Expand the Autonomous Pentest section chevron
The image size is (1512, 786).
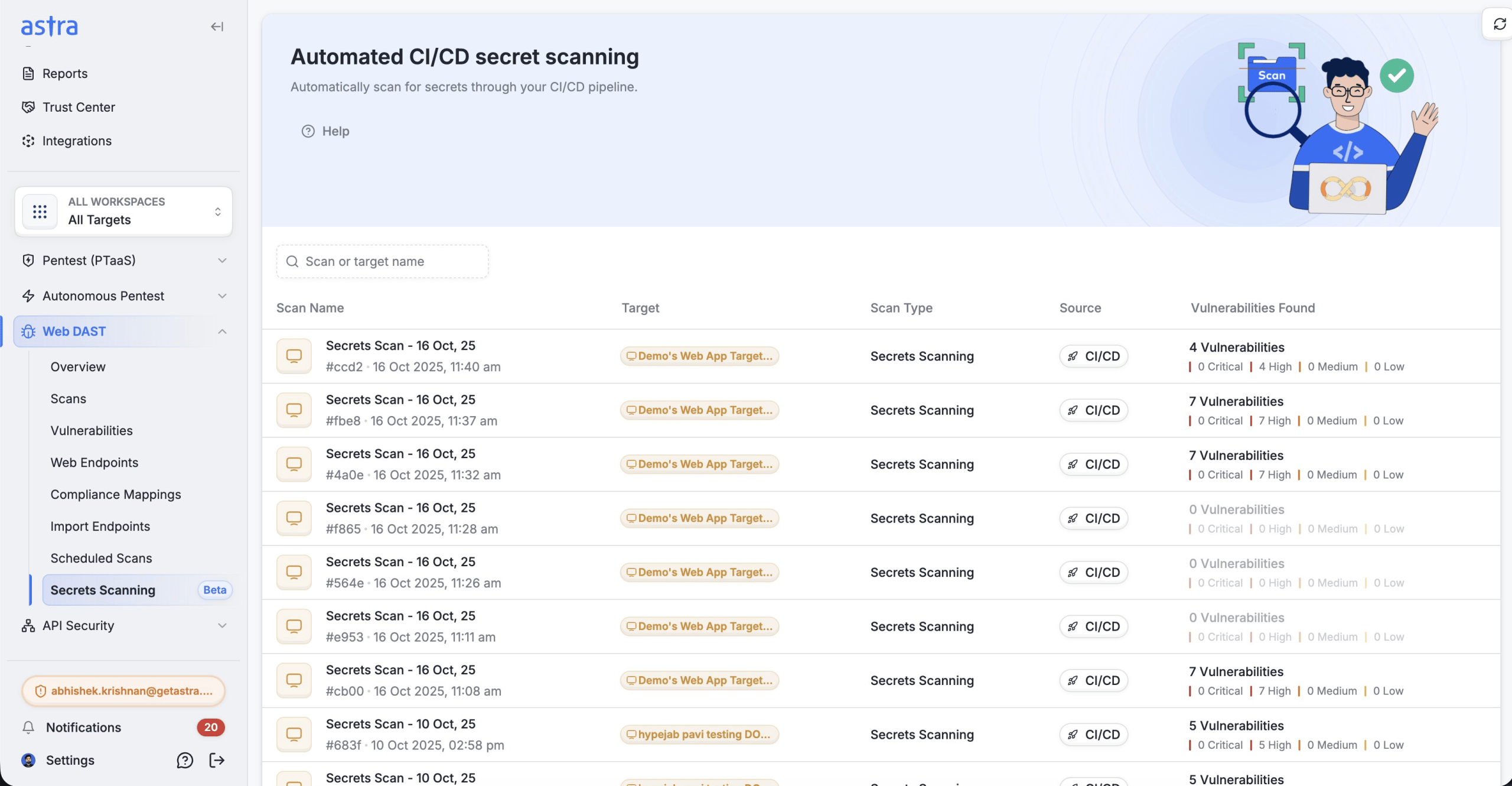click(222, 296)
